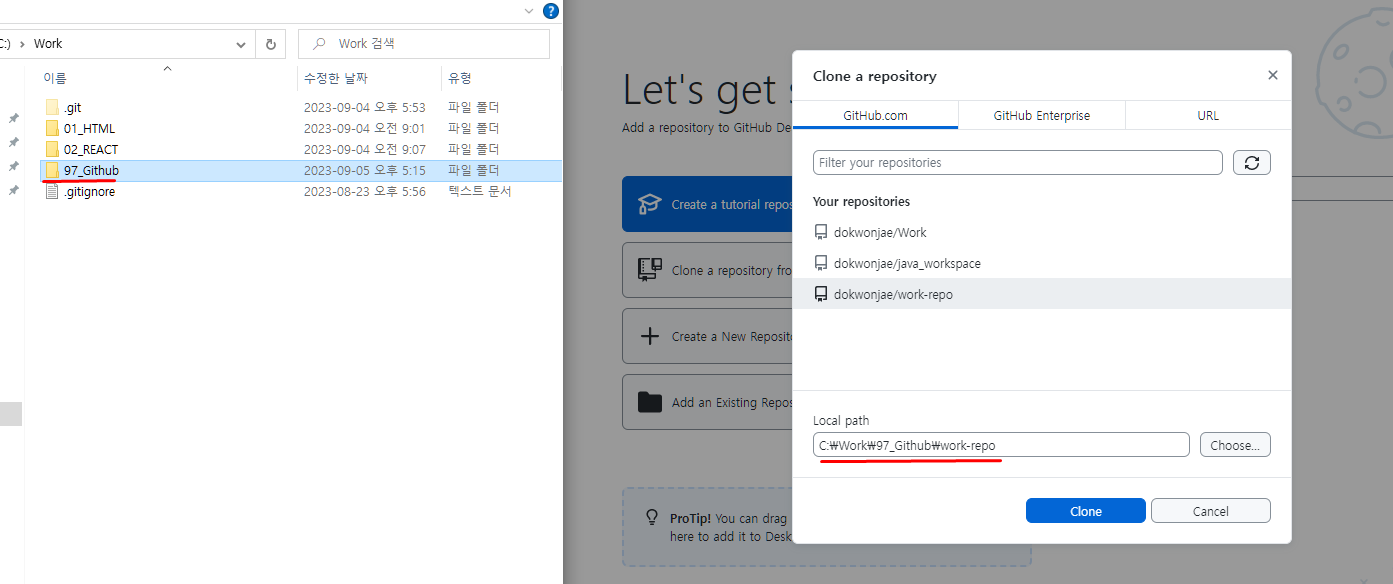Click the Choose... button

[x=1235, y=445]
